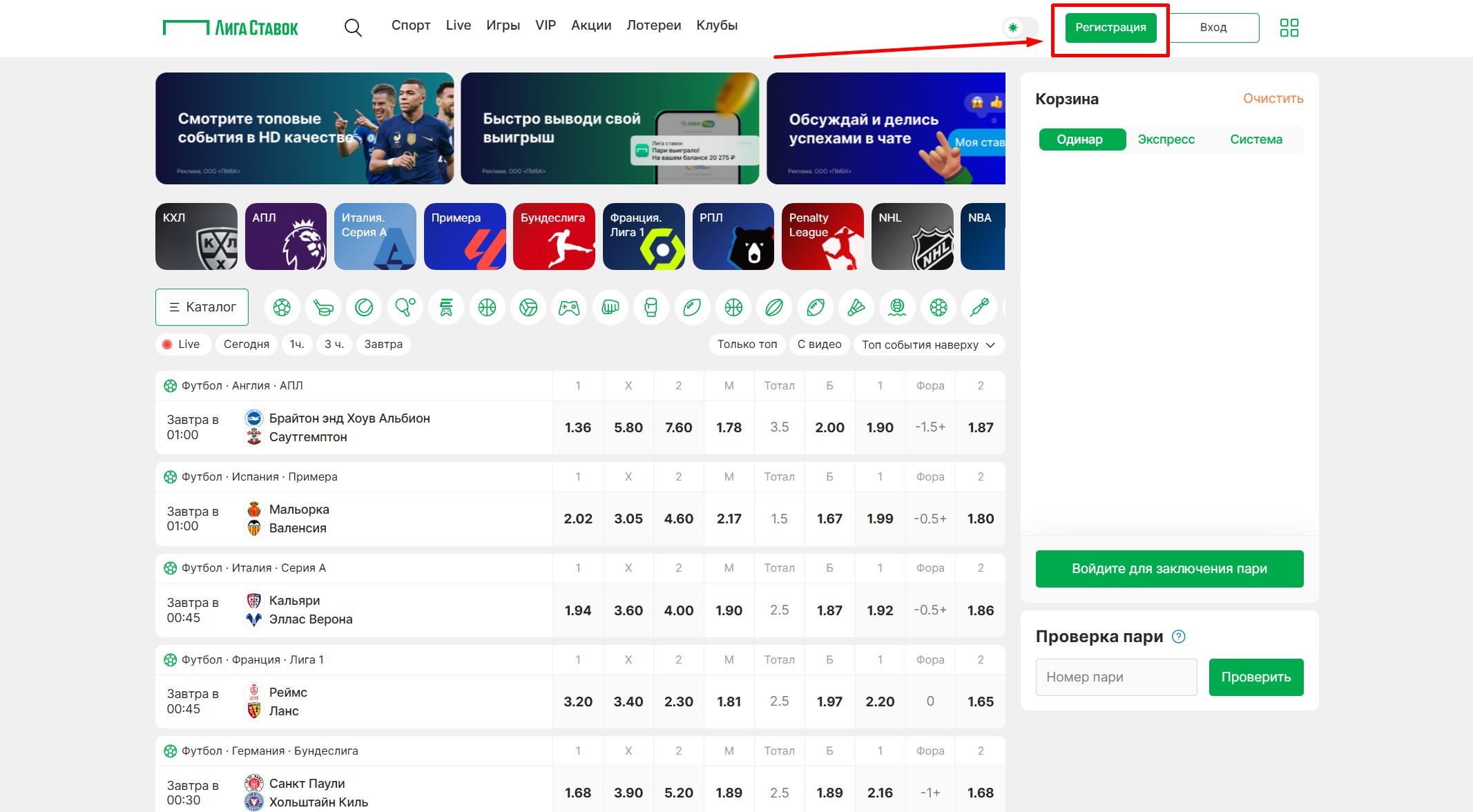Select the darts sport icon
Image resolution: width=1473 pixels, height=812 pixels.
pos(979,307)
